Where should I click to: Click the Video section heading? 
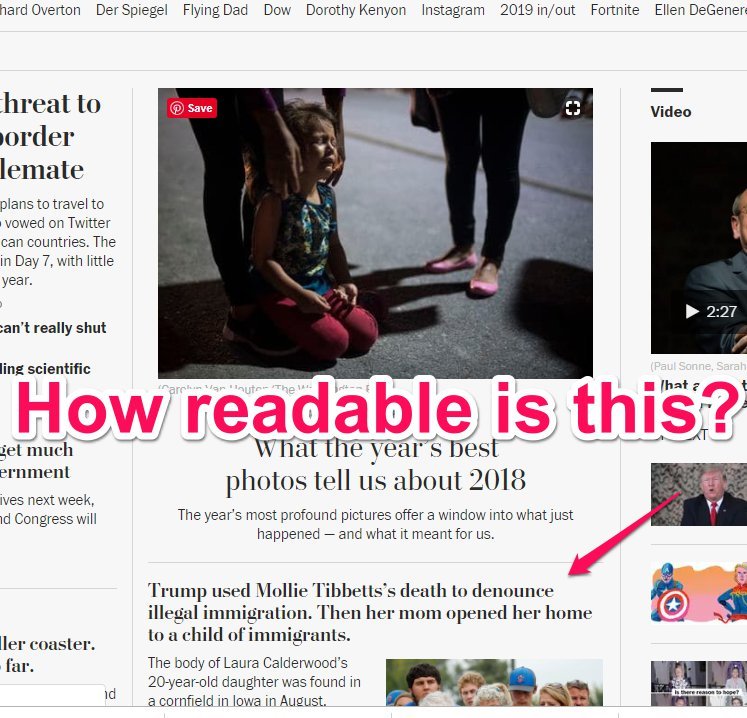(671, 112)
